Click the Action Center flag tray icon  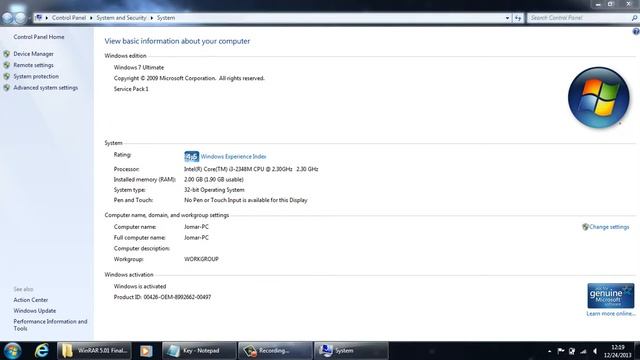tap(561, 351)
